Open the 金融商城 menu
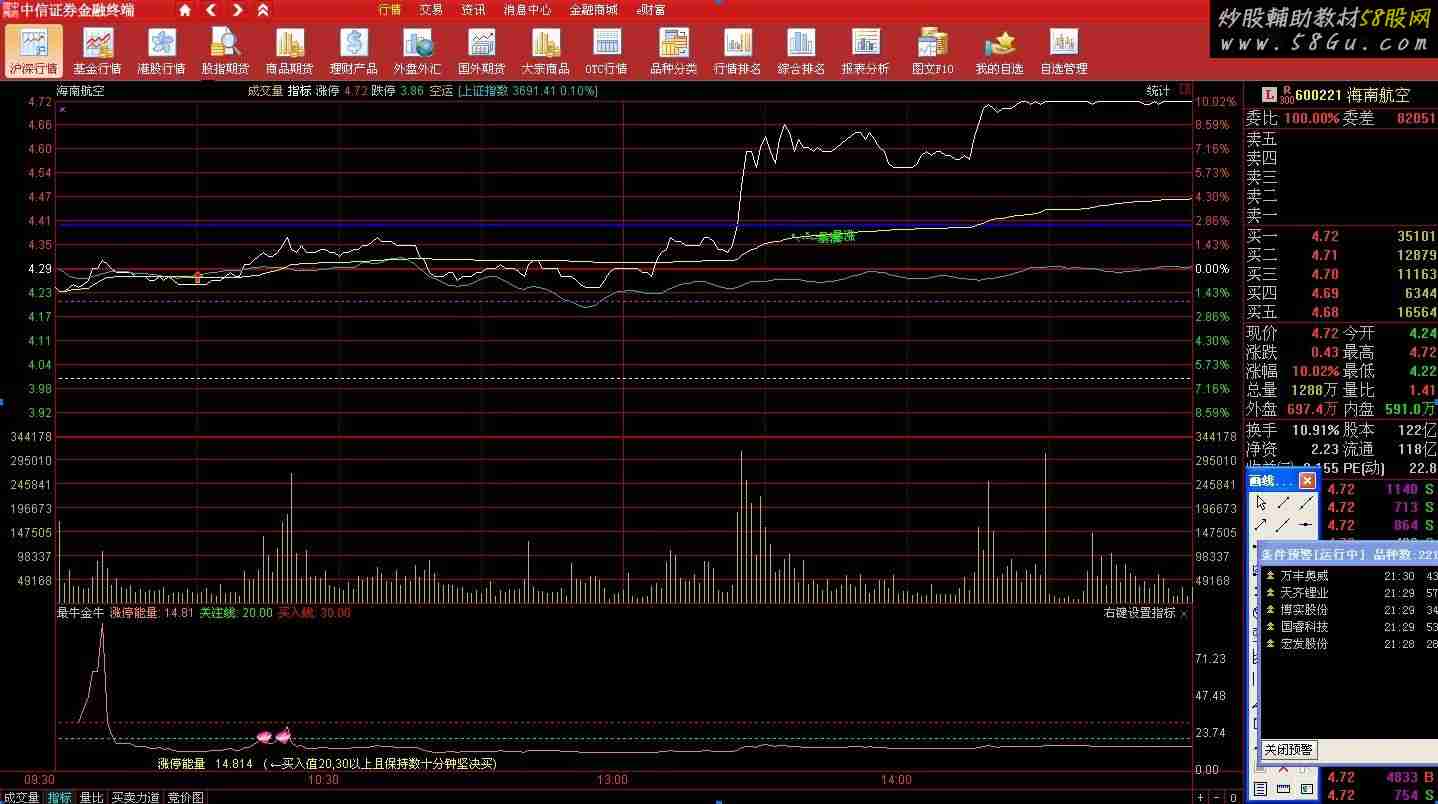The image size is (1438, 804). [593, 10]
